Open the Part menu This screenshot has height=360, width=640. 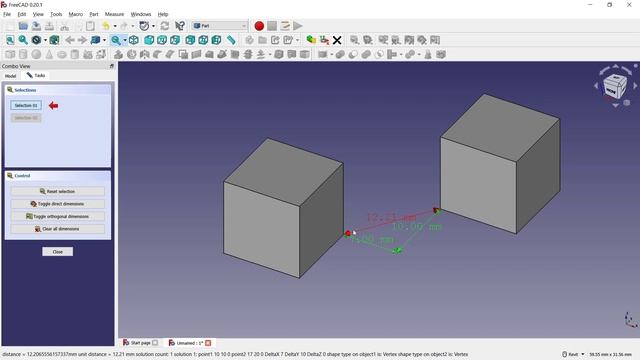[94, 14]
